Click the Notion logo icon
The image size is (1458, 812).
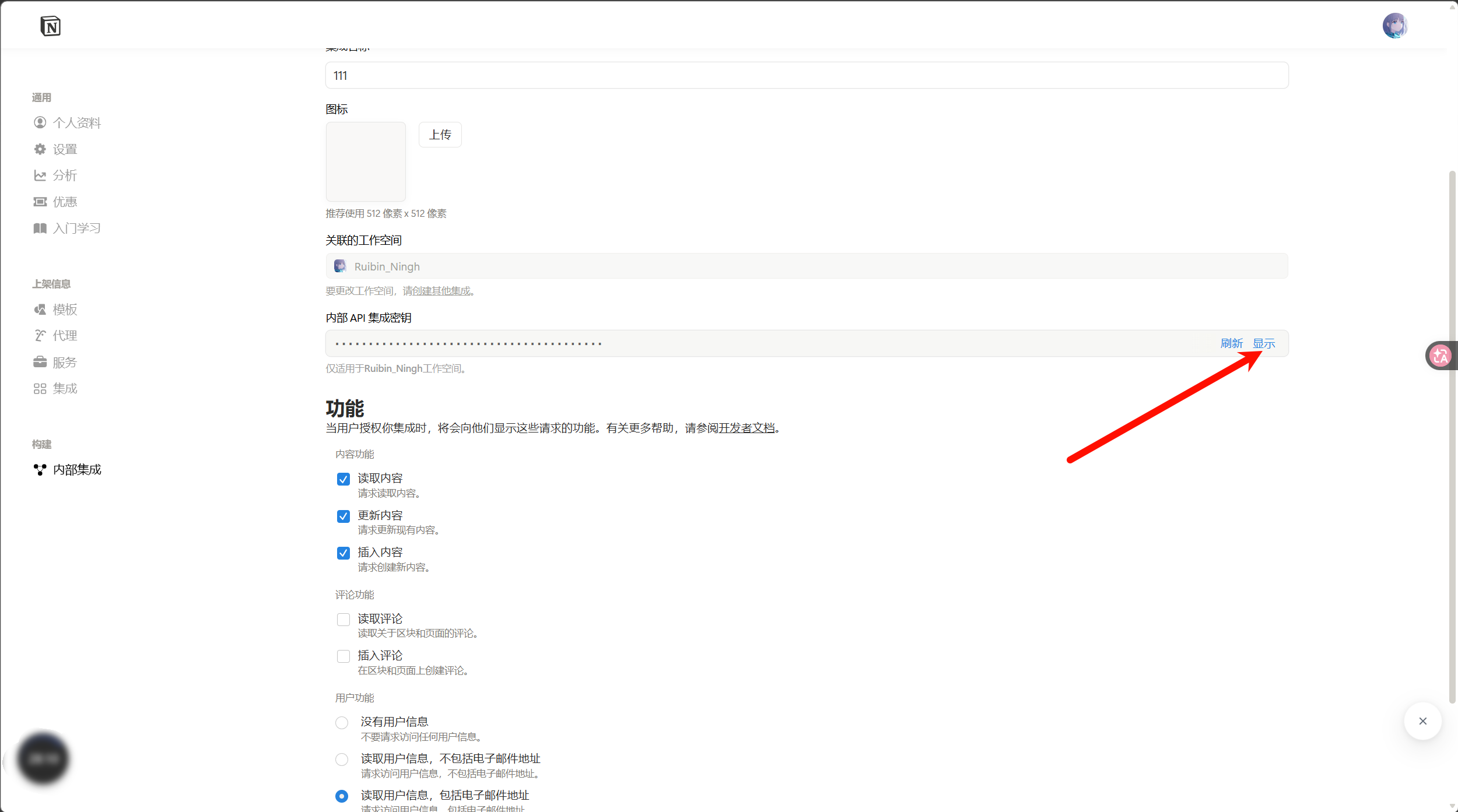pyautogui.click(x=50, y=26)
